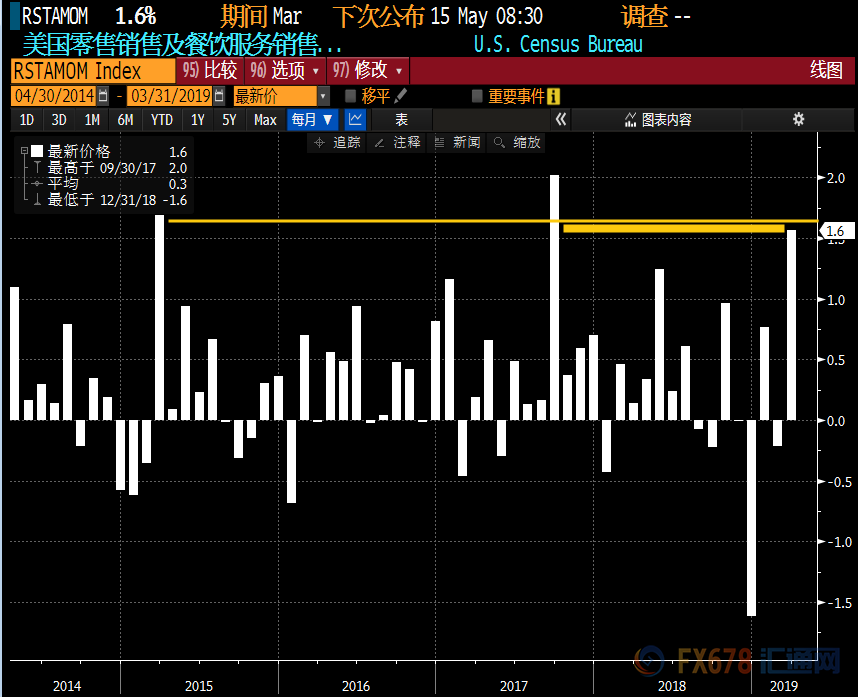Enable the 重要事件 checkbox

click(477, 96)
